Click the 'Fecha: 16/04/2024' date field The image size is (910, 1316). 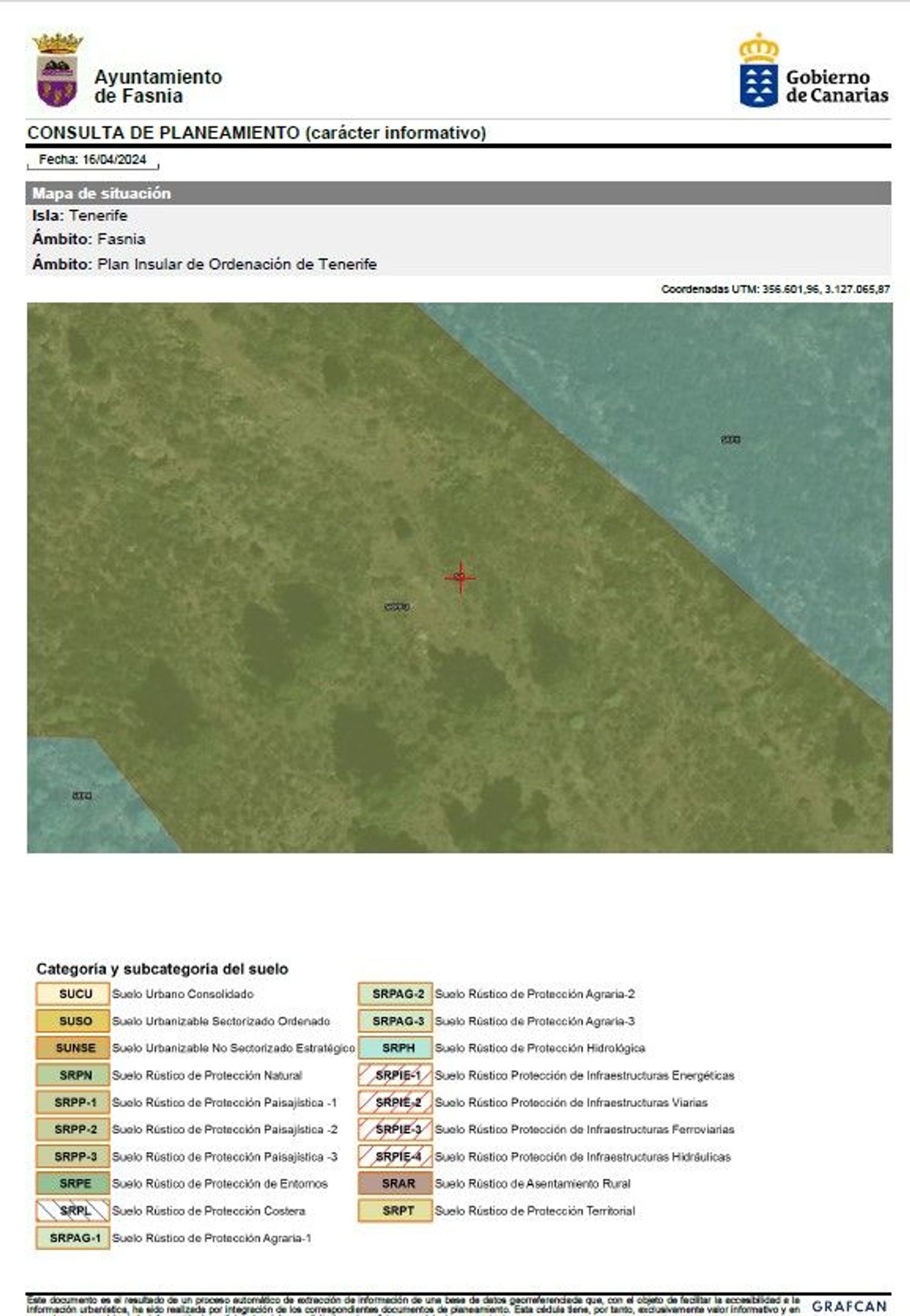93,159
